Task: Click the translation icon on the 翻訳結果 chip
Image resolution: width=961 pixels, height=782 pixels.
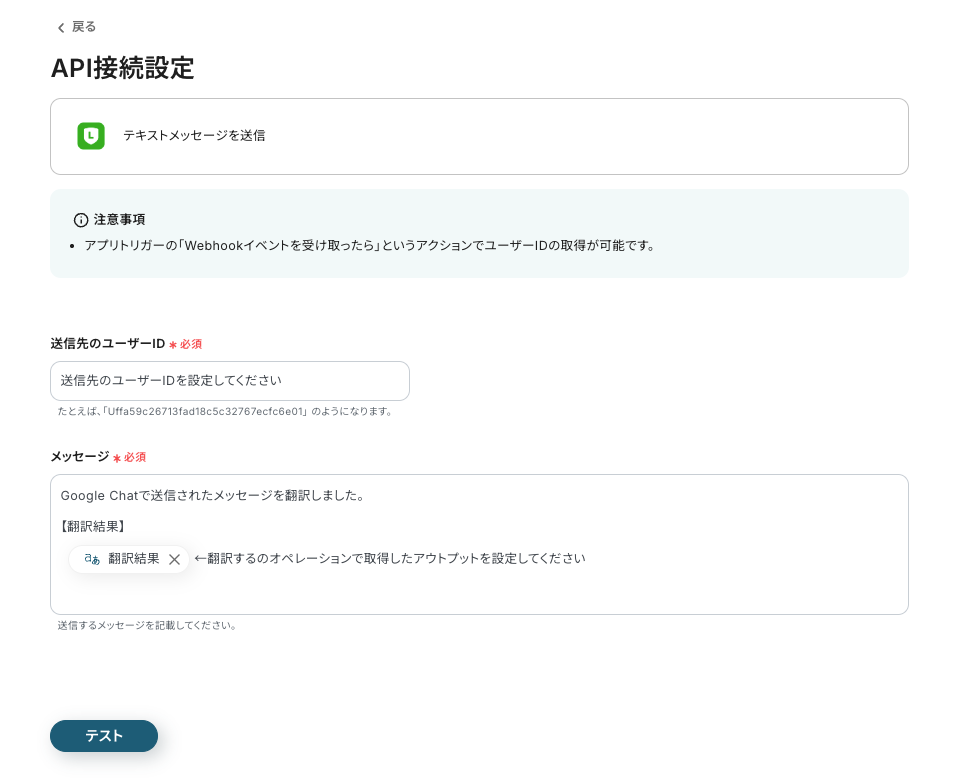Action: pos(92,559)
